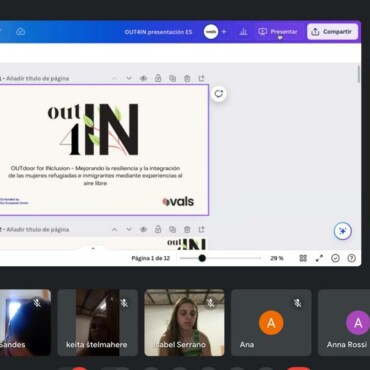Click the cloud save status icon
Viewport: 370px width, 370px height.
[x=21, y=32]
